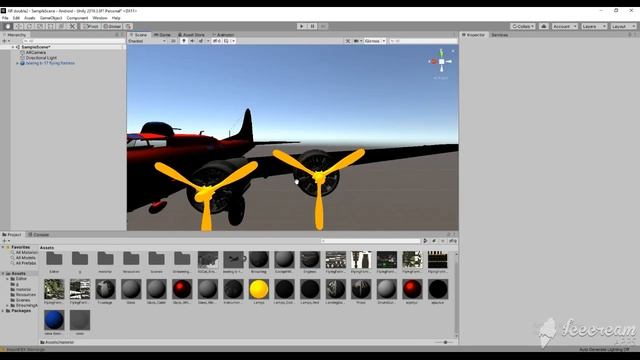The image size is (640, 360).
Task: Select the Scale tool in toolbar
Action: click(40, 26)
